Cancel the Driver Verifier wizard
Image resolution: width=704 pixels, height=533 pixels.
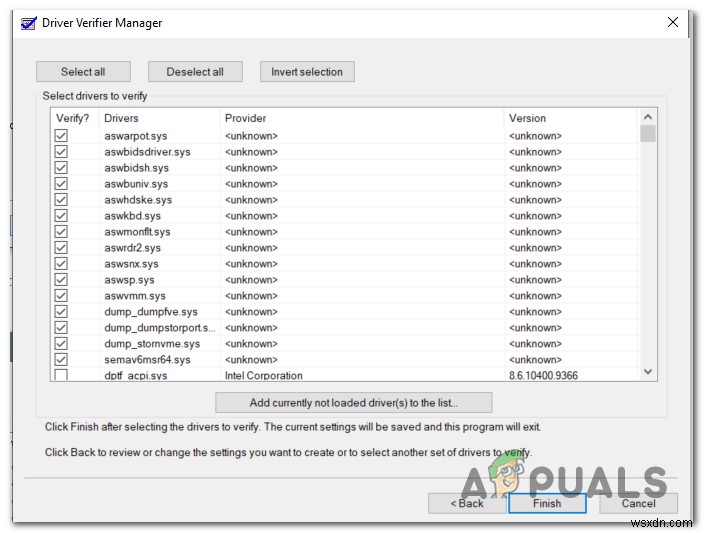click(x=638, y=503)
